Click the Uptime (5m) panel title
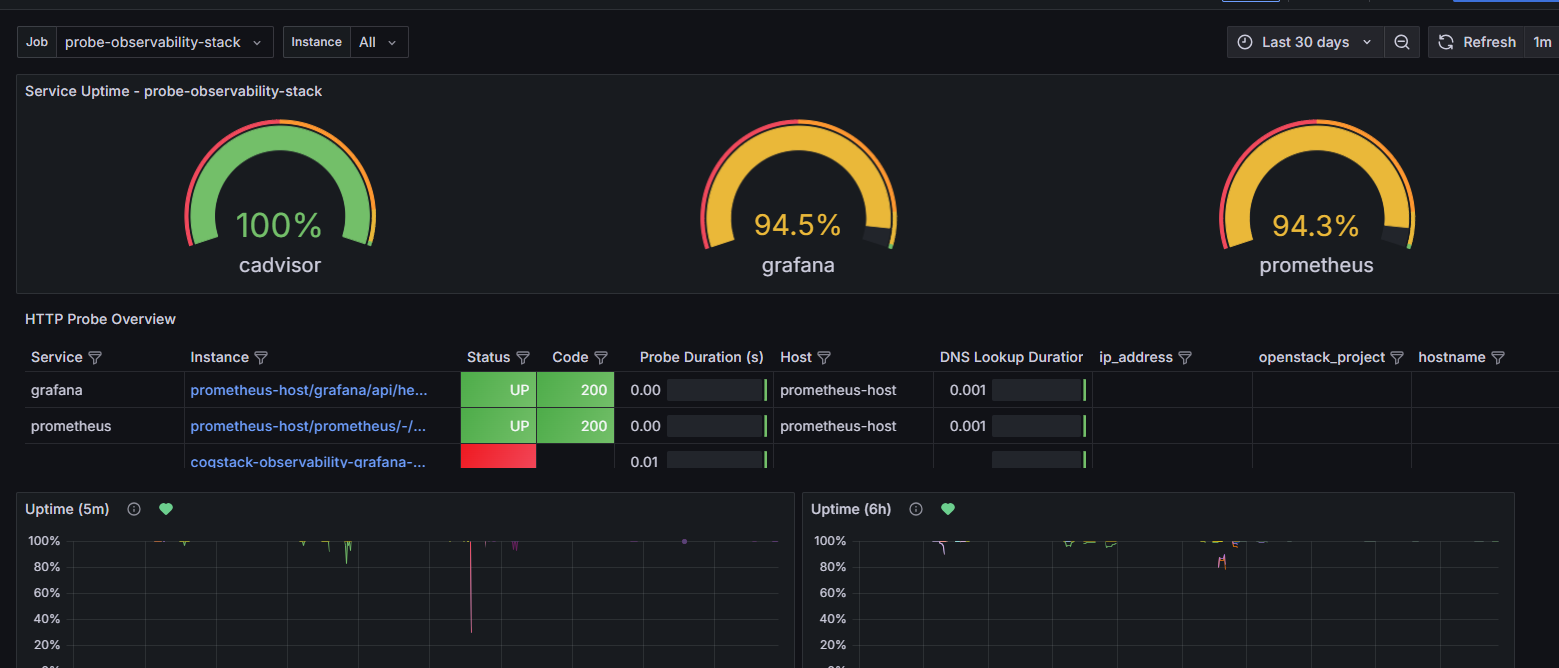Screen dimensions: 1559x668 click(x=67, y=509)
